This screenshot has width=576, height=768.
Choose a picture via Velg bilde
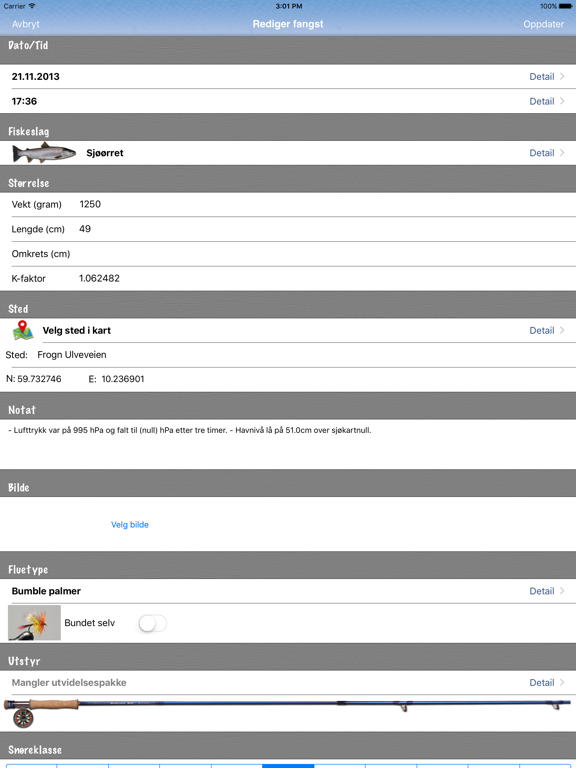130,525
